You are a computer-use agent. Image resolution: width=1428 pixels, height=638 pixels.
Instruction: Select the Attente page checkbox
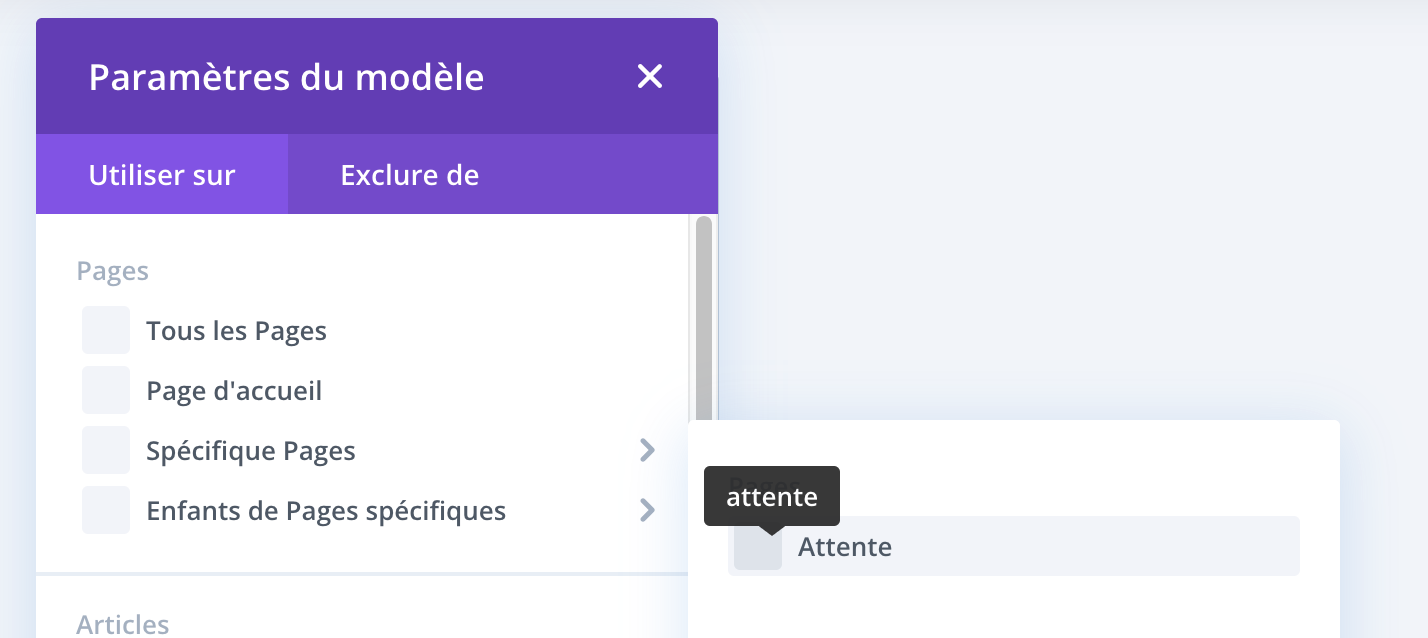pyautogui.click(x=758, y=546)
